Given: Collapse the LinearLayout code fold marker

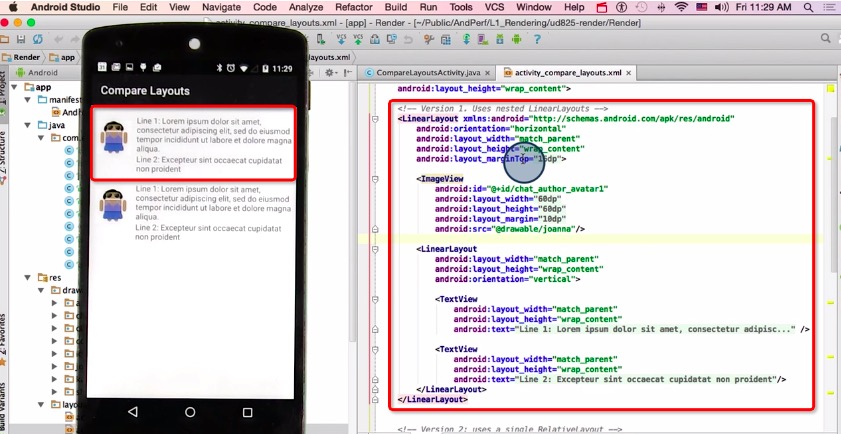Looking at the screenshot, I should [x=375, y=118].
